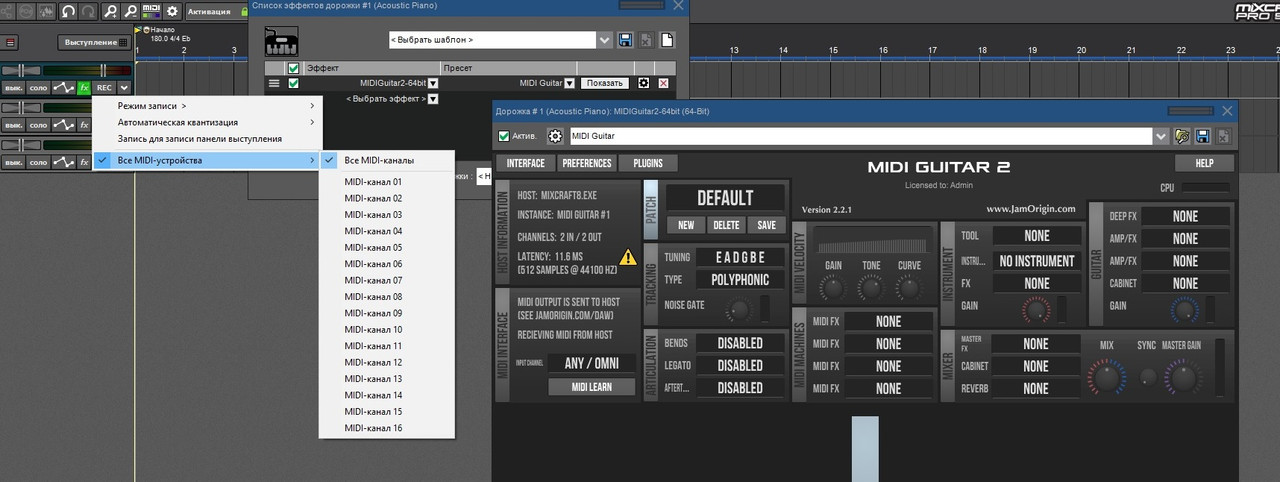
Task: Select MIDI-канал 01
Action: pos(387,182)
